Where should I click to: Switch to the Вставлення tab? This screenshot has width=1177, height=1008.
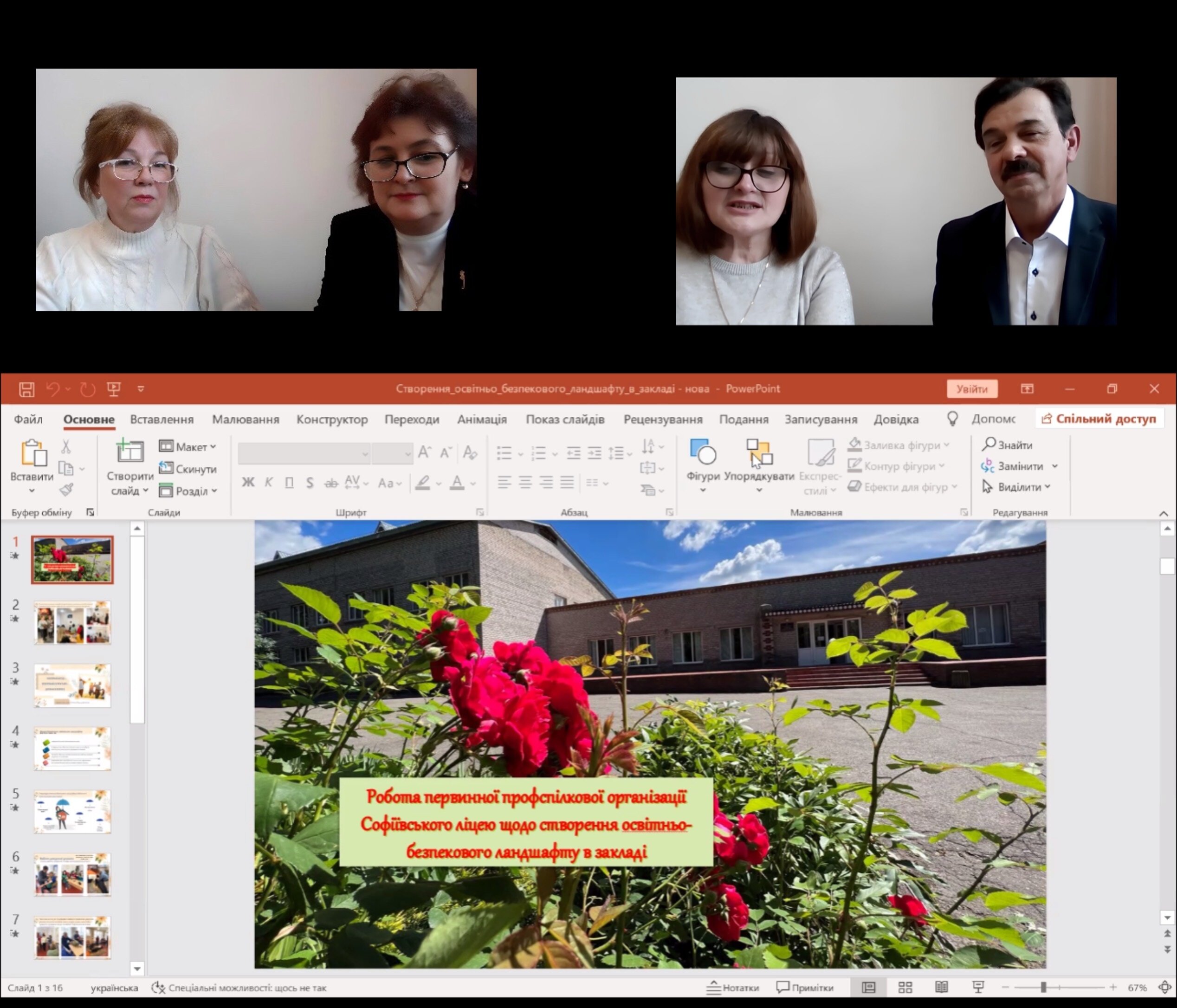tap(162, 419)
